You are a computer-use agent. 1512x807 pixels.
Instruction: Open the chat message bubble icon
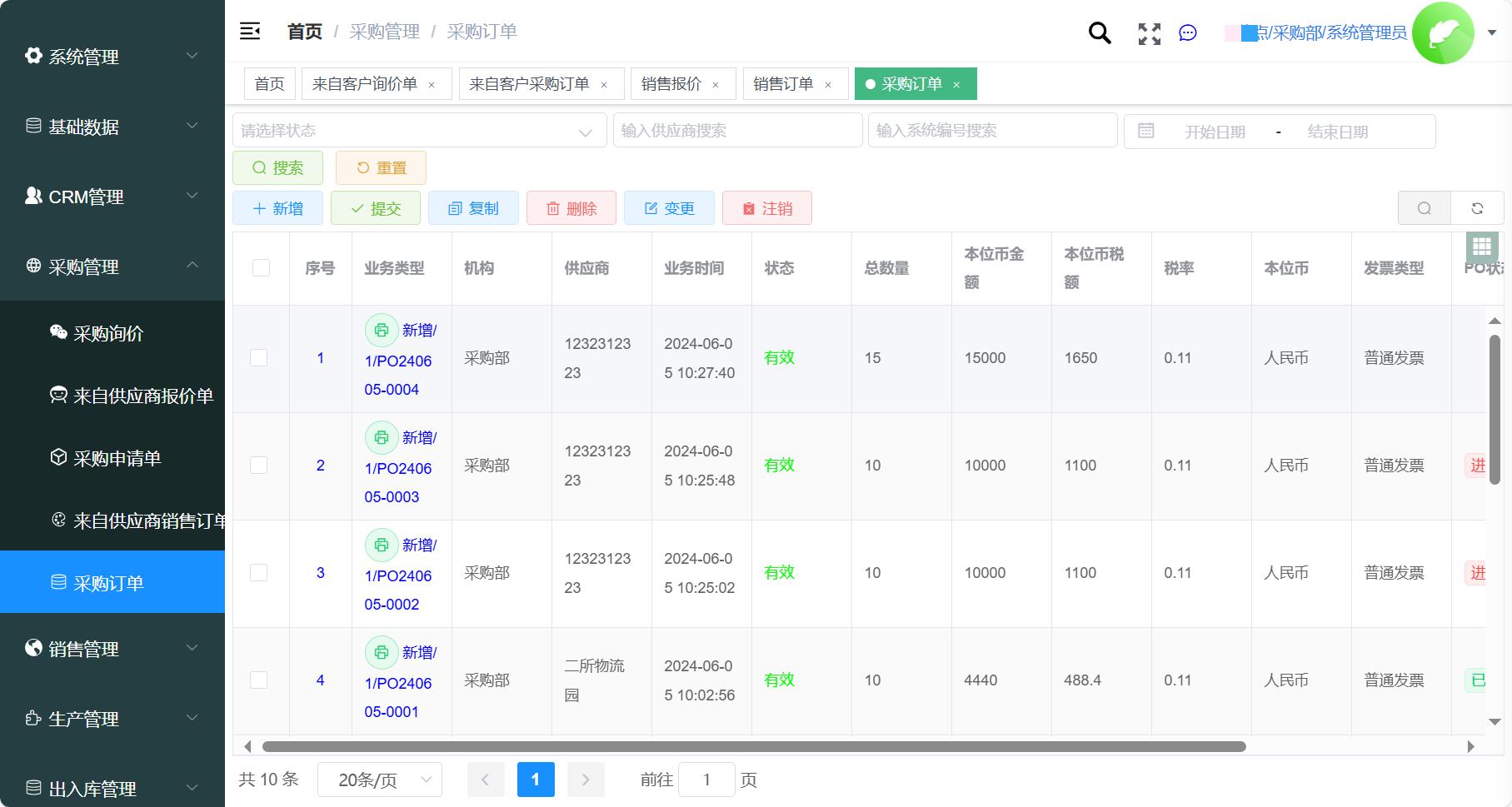pyautogui.click(x=1187, y=32)
